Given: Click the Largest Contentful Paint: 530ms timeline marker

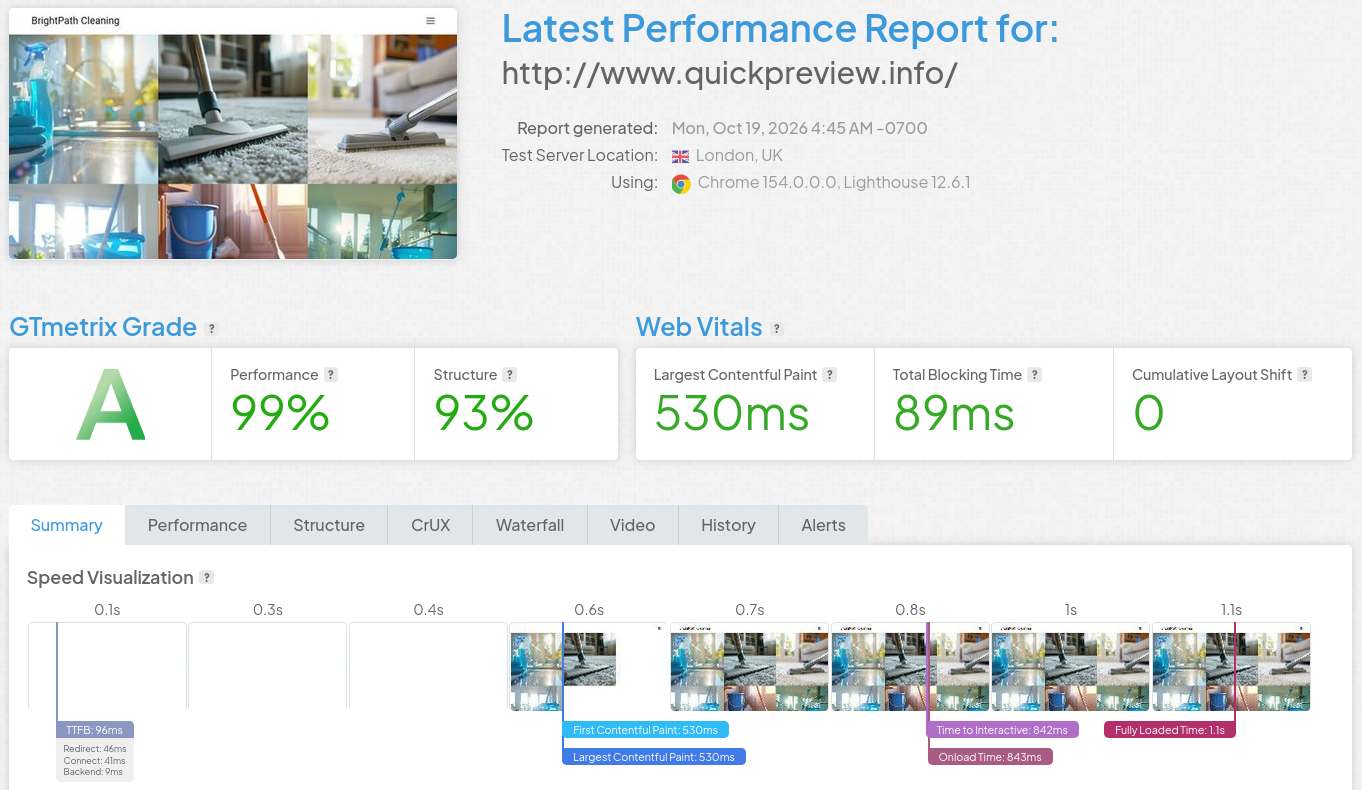Looking at the screenshot, I should point(654,757).
